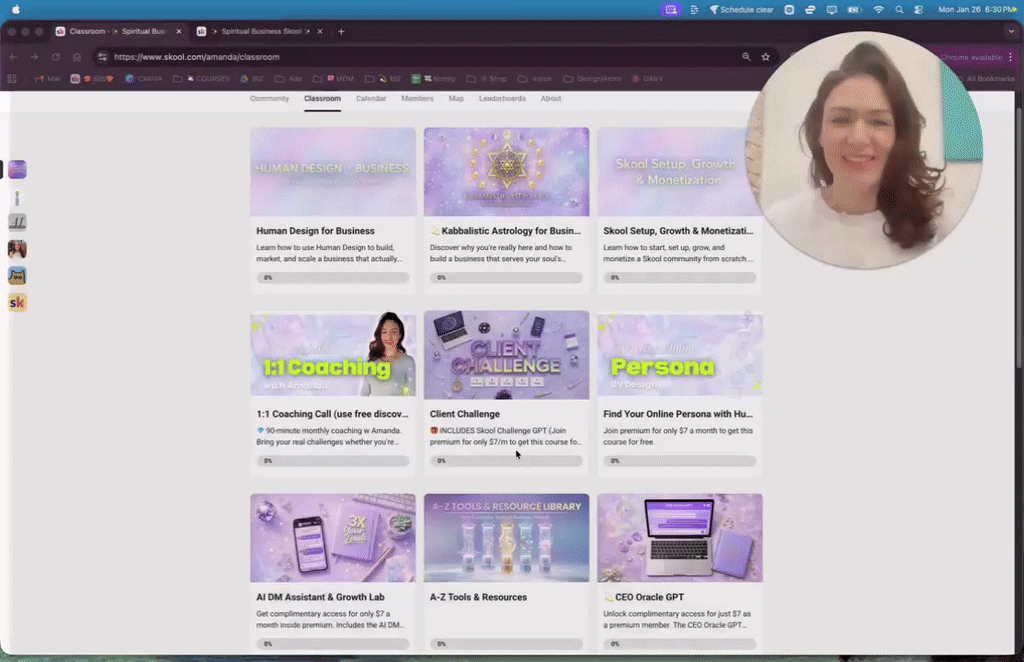Click the browser forward arrow
Viewport: 1024px width, 662px height.
[x=34, y=57]
